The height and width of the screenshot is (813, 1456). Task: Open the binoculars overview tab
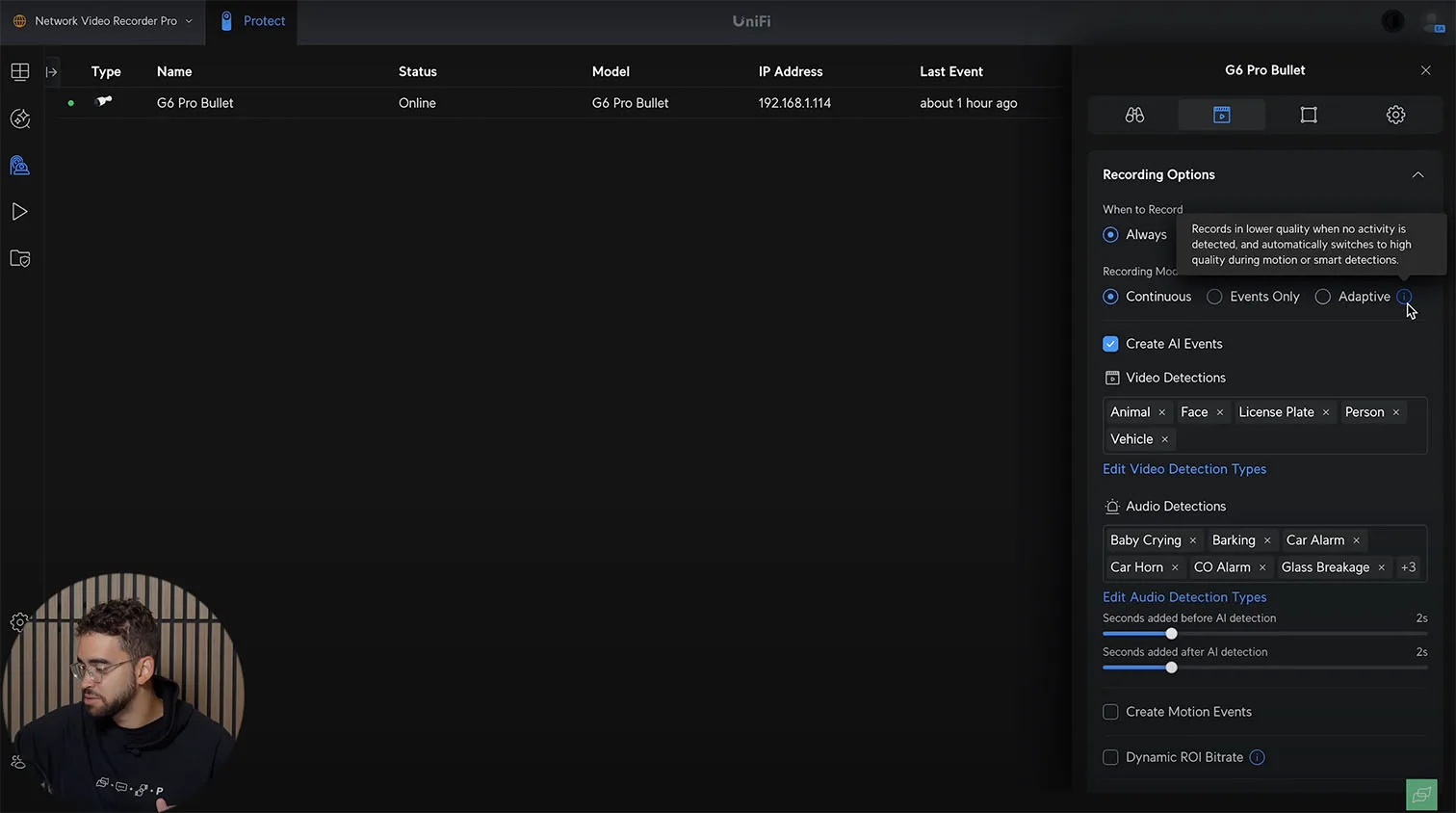click(1134, 115)
